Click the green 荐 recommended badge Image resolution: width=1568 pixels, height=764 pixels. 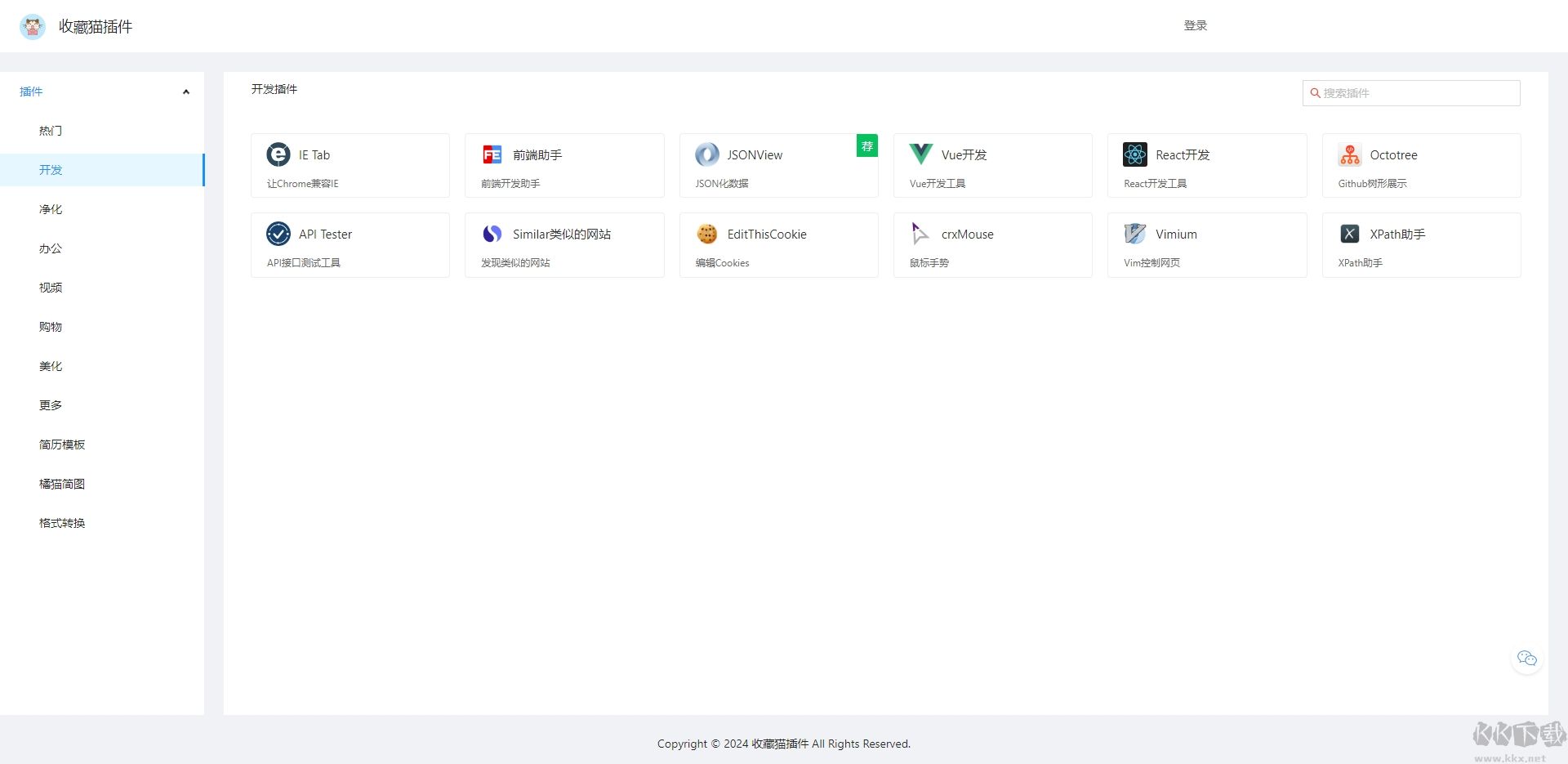867,146
